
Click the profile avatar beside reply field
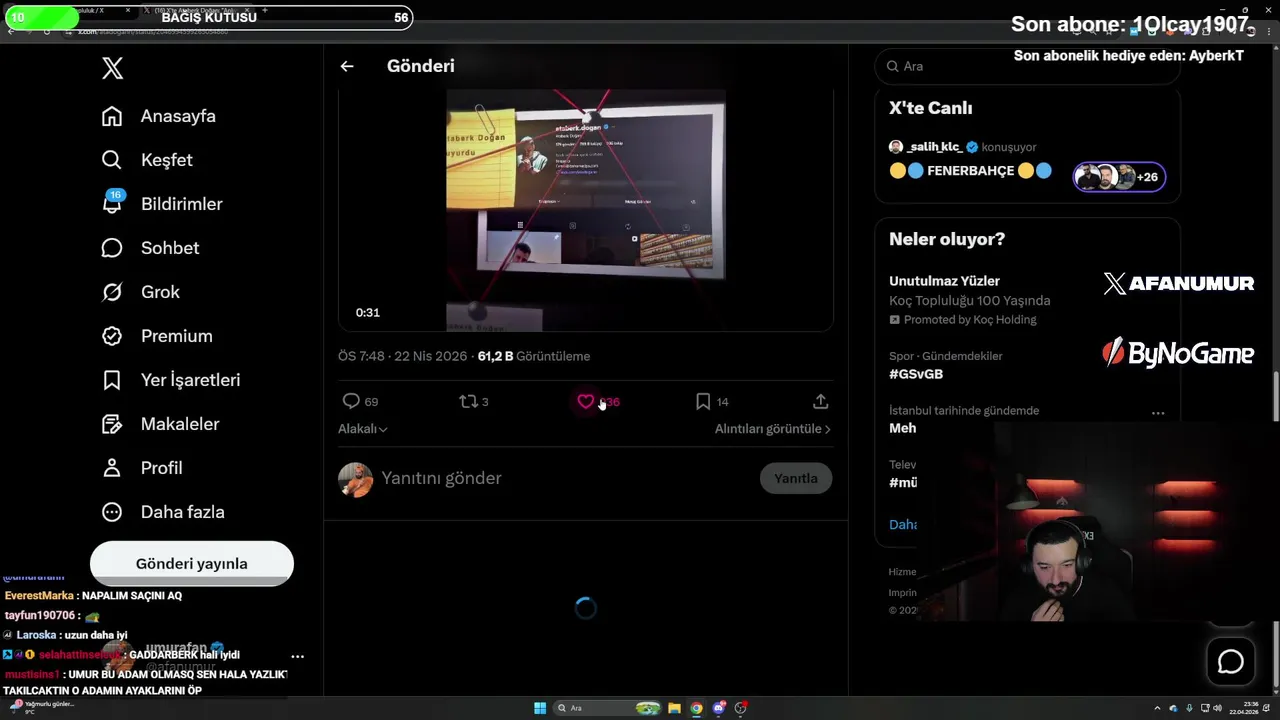click(355, 479)
